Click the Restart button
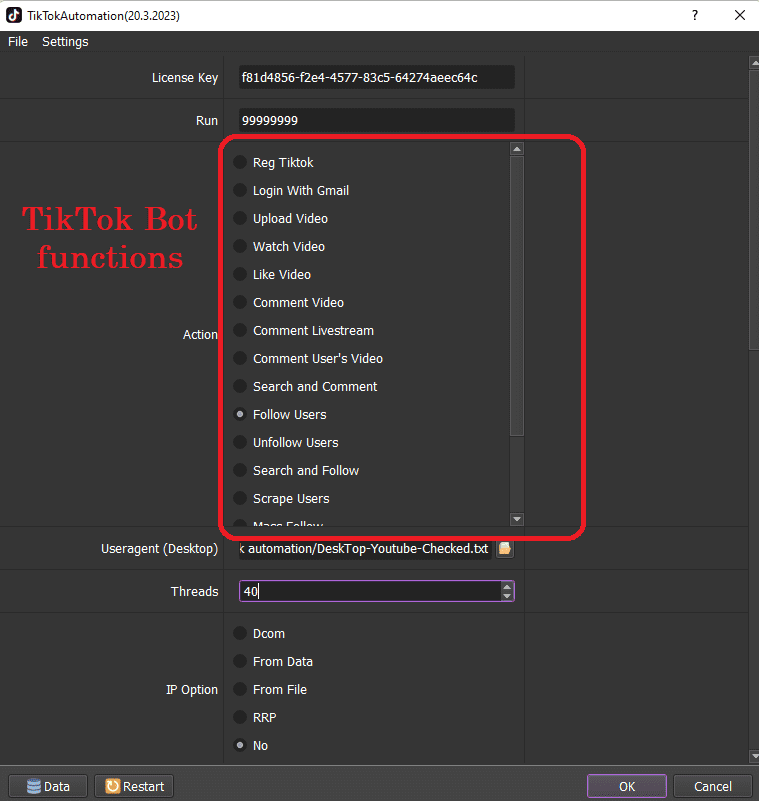 [134, 786]
